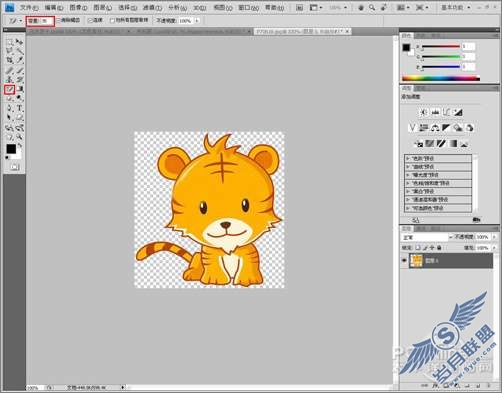Add a Brightness/Contrast adjustment

click(424, 112)
